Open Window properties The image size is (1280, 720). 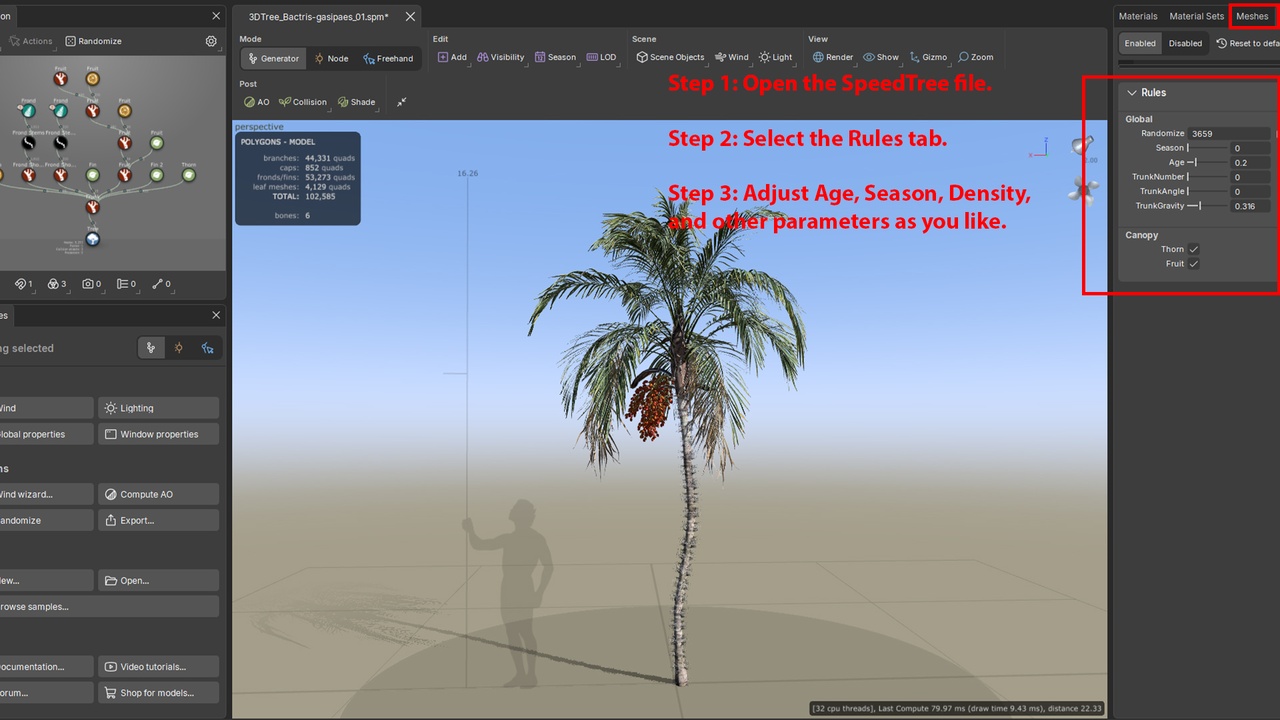pyautogui.click(x=158, y=434)
